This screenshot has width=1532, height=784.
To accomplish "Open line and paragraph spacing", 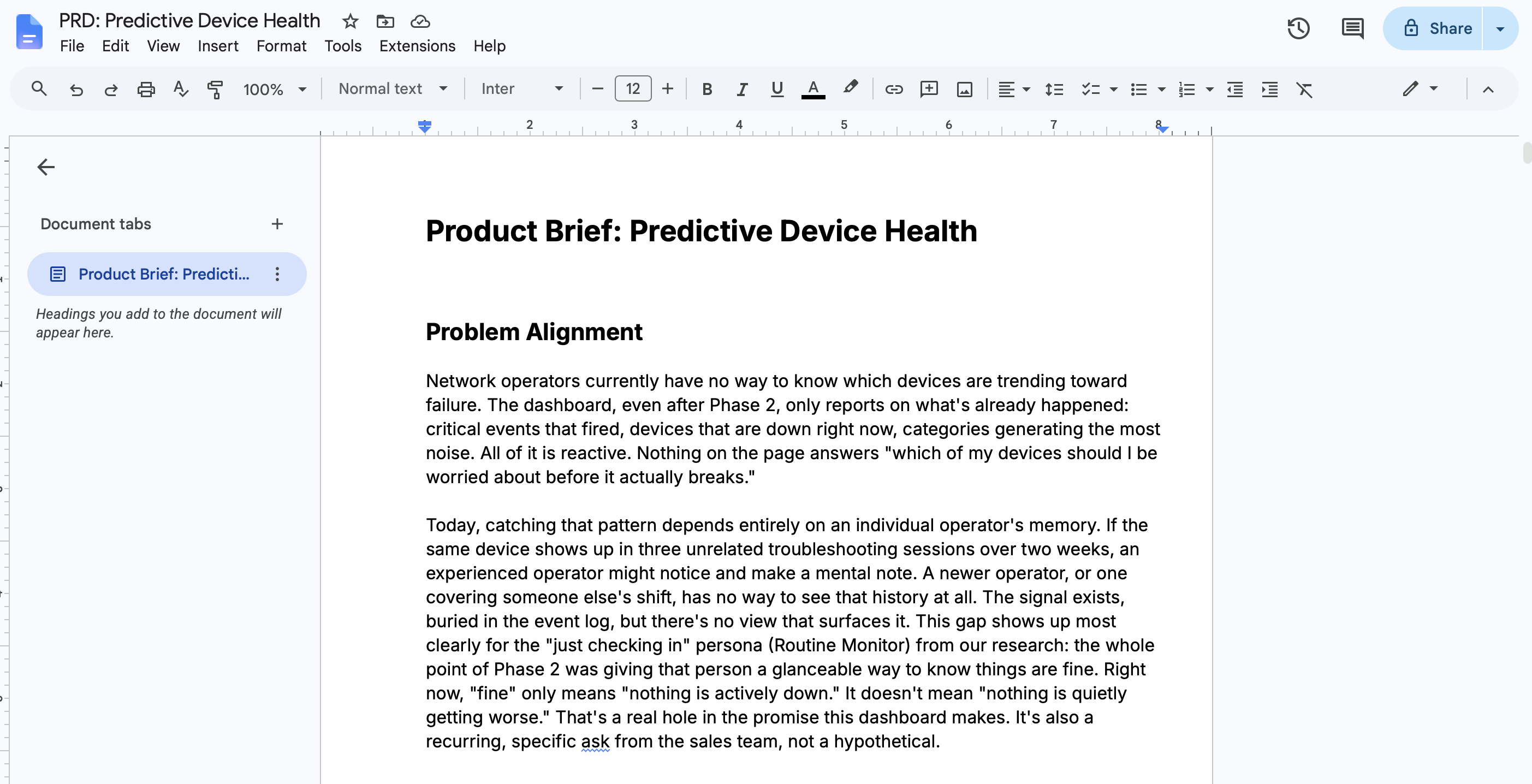I will click(1054, 89).
